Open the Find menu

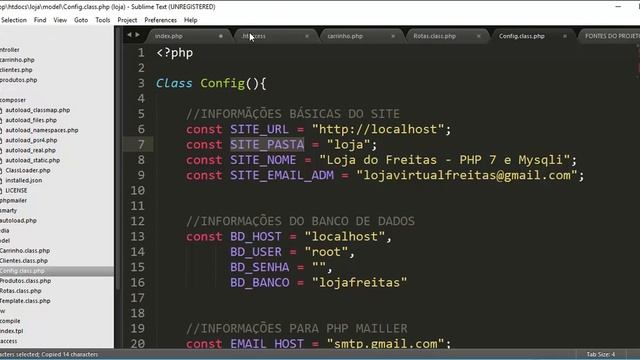pyautogui.click(x=40, y=20)
